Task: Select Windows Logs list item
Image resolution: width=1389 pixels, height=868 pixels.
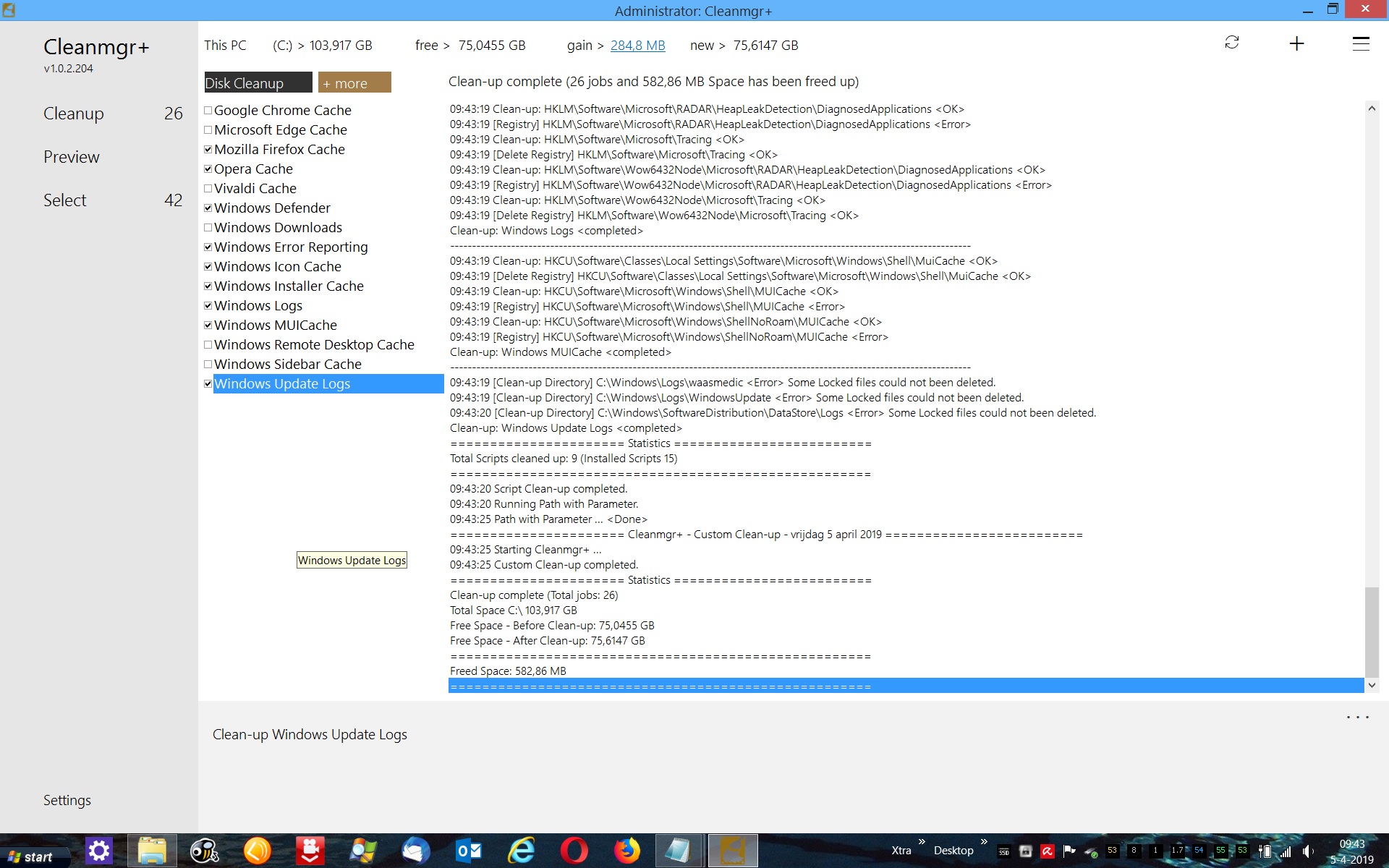Action: click(x=258, y=305)
